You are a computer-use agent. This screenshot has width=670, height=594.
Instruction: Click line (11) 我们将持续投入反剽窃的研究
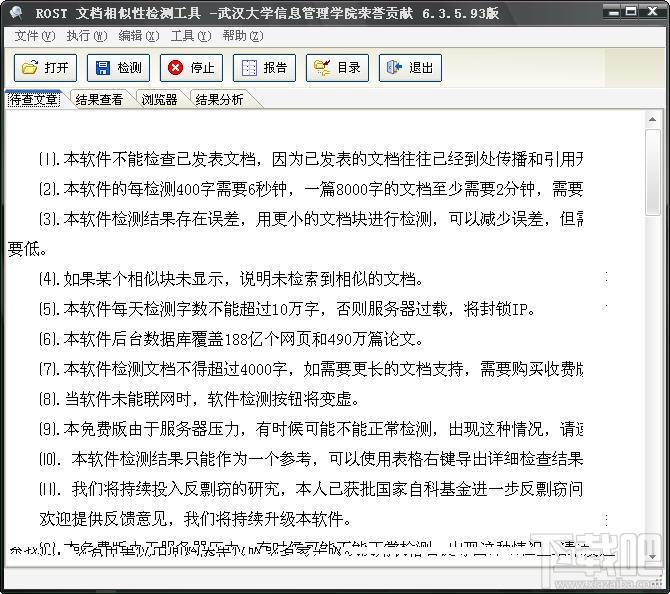(311, 489)
